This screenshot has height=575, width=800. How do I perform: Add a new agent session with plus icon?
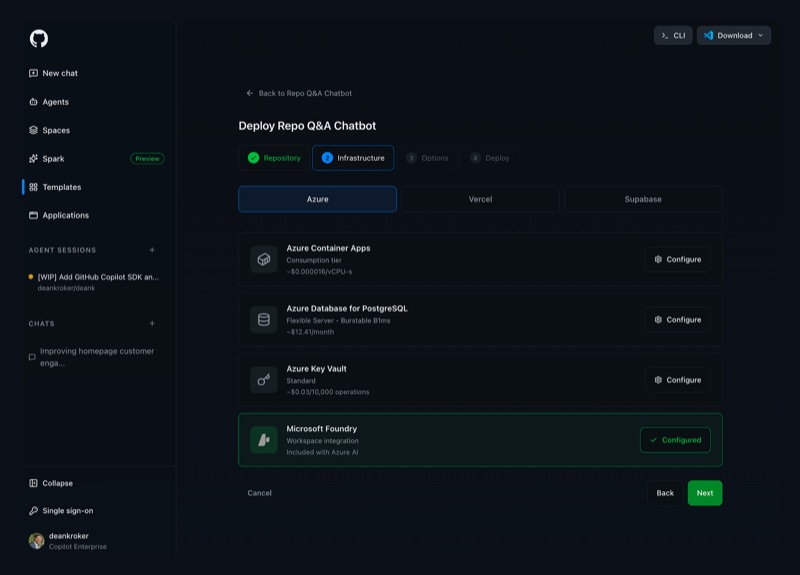click(x=152, y=250)
